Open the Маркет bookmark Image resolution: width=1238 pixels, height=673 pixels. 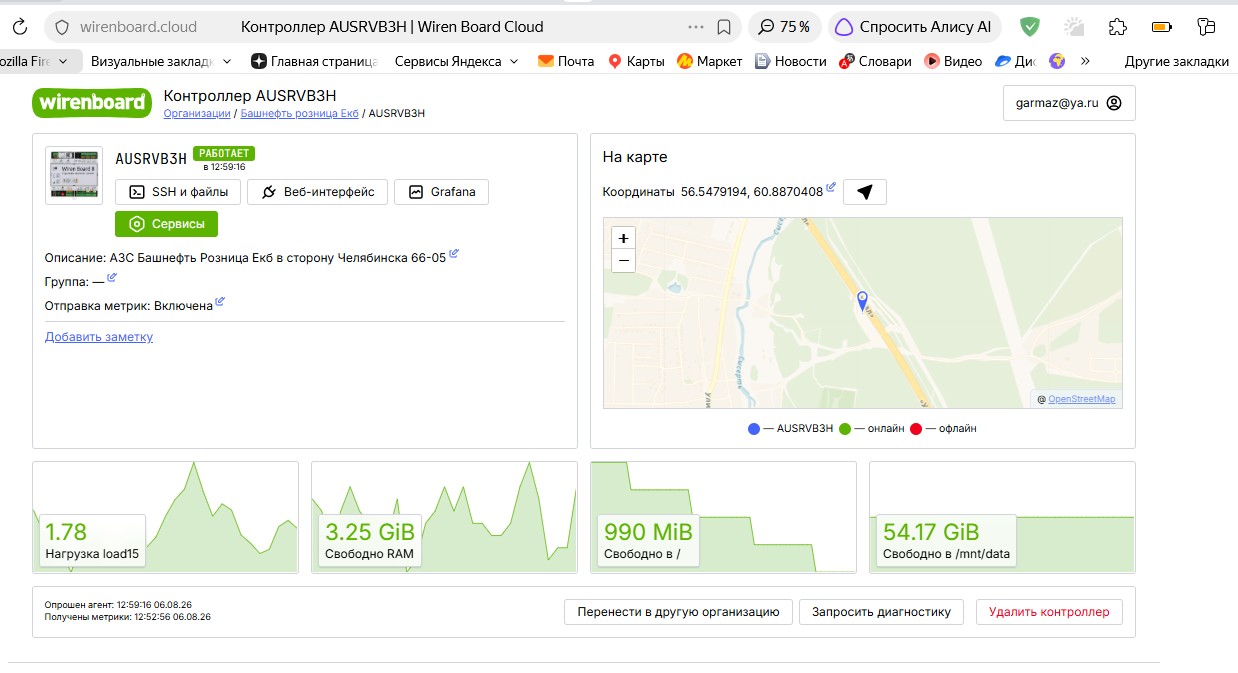[x=710, y=61]
